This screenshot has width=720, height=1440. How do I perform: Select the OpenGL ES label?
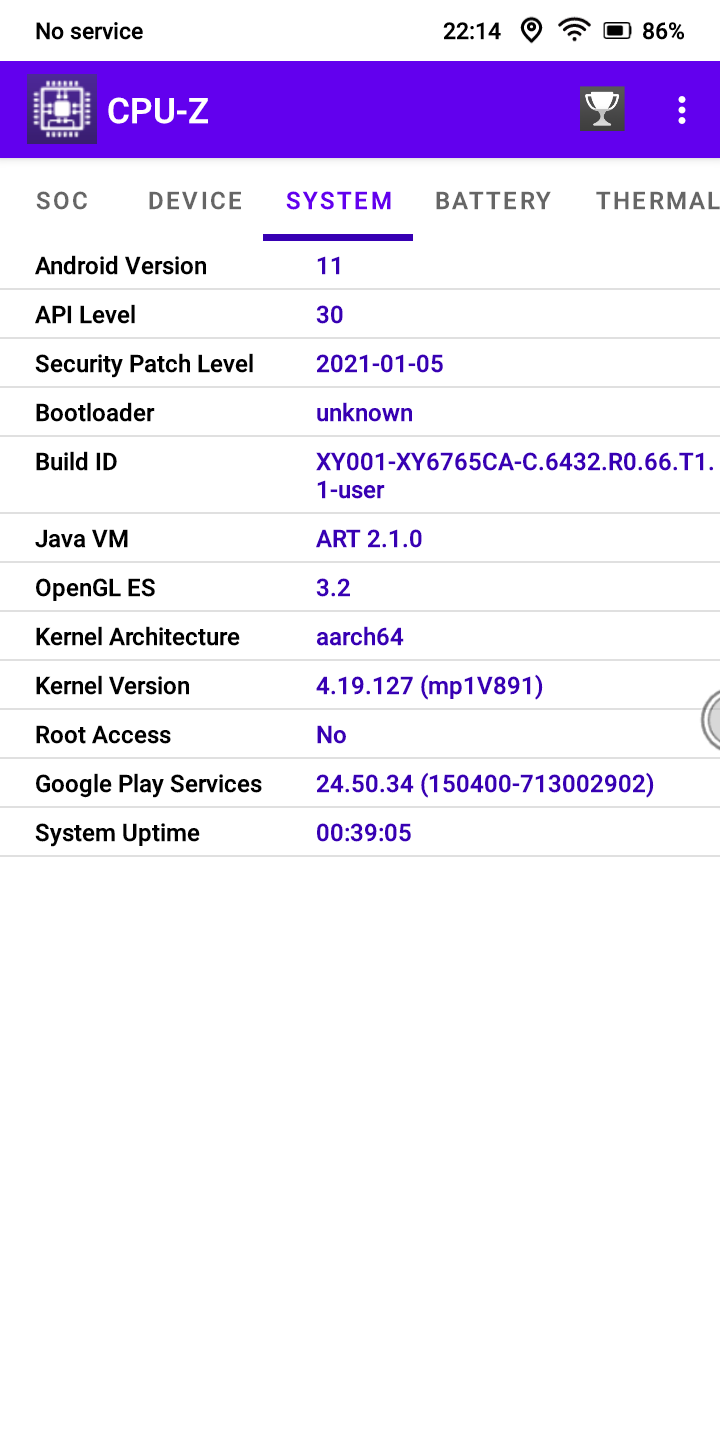click(x=95, y=588)
